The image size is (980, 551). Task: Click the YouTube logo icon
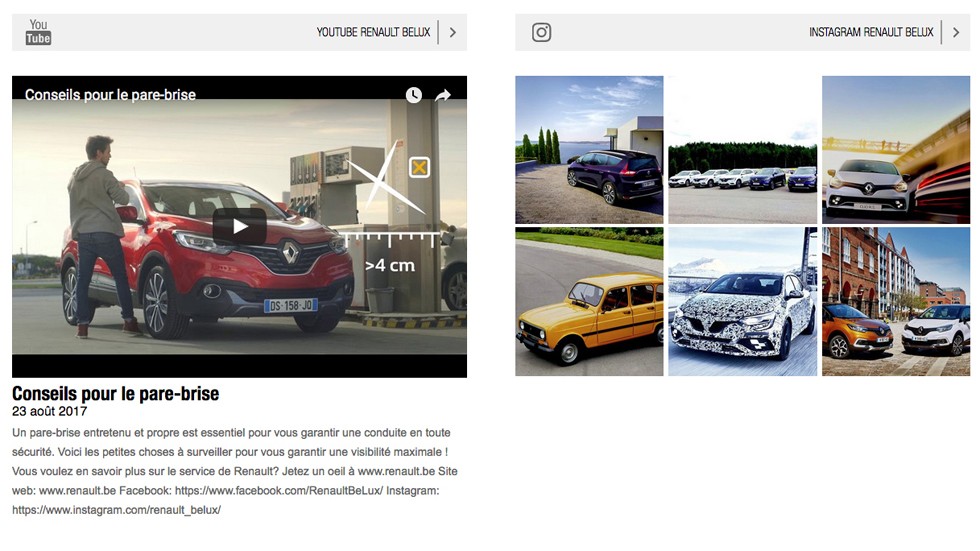pos(38,32)
